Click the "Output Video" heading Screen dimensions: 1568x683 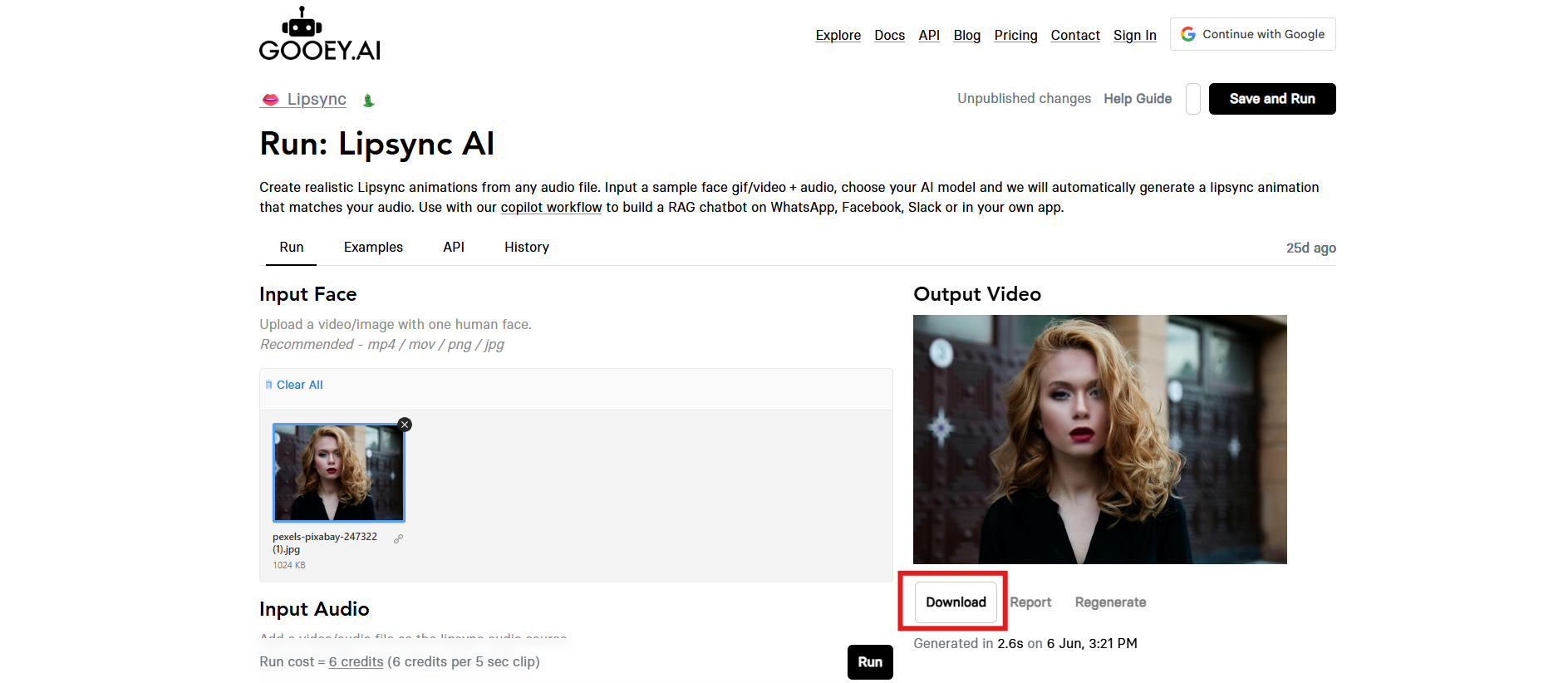click(977, 294)
